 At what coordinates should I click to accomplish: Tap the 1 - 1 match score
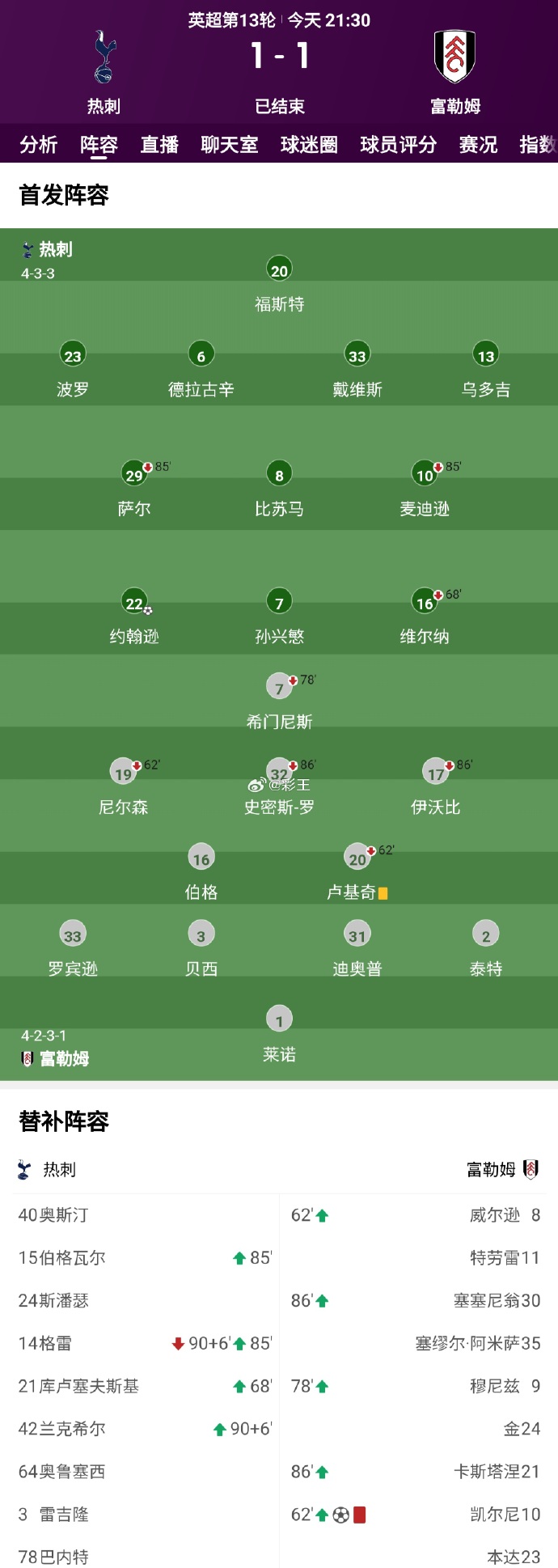(x=279, y=56)
